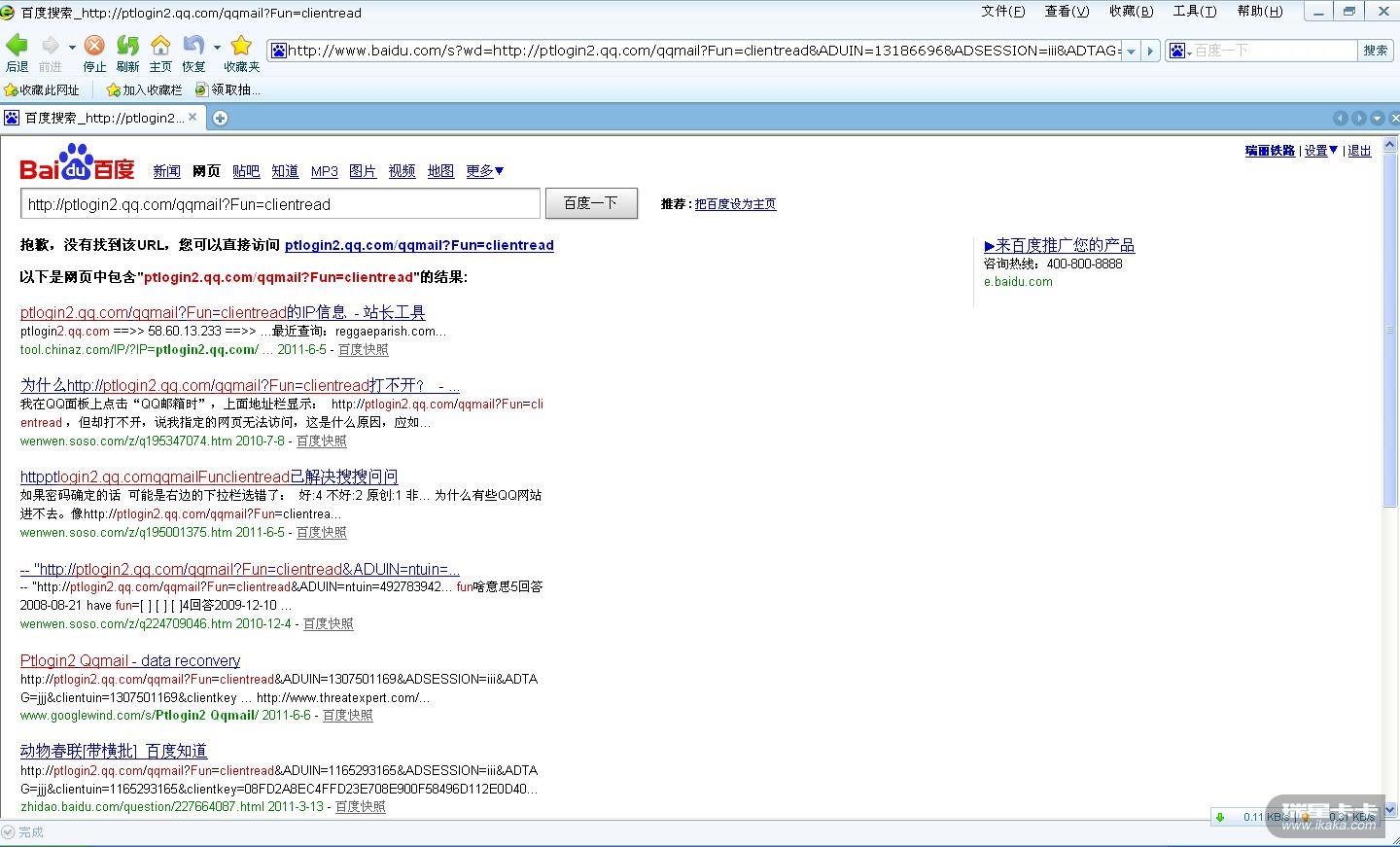1400x847 pixels.
Task: Switch to Baidu 知道 search
Action: [285, 171]
